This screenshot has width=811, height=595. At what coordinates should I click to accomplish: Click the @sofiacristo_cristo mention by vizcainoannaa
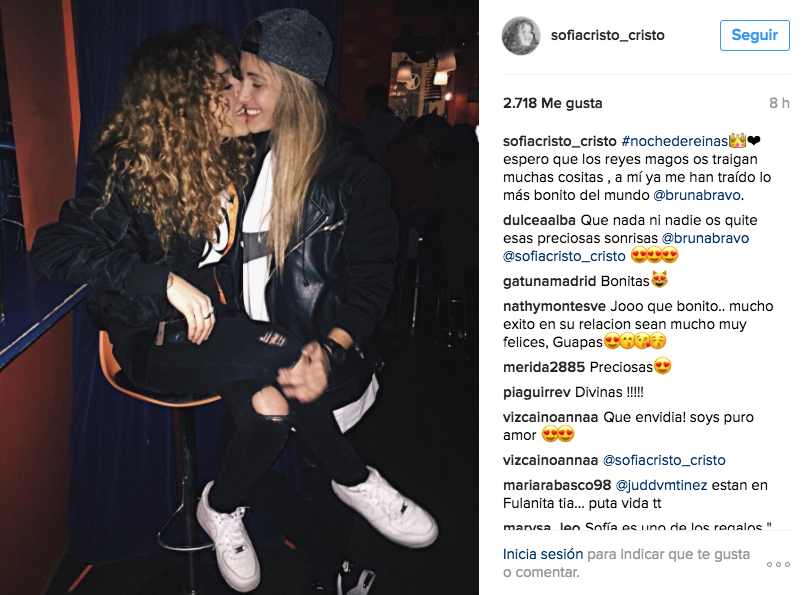(x=664, y=460)
